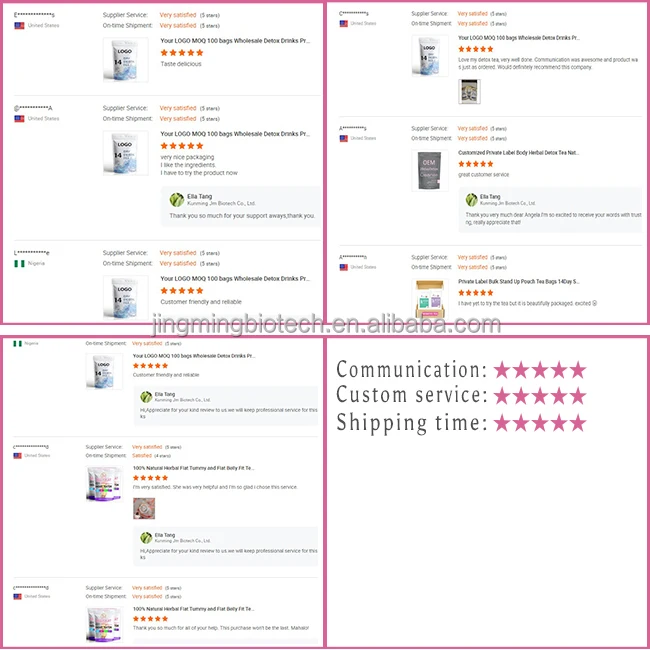Click the US flag beside reviewer @***A
Viewport: 650px width, 650px height.
[x=19, y=119]
